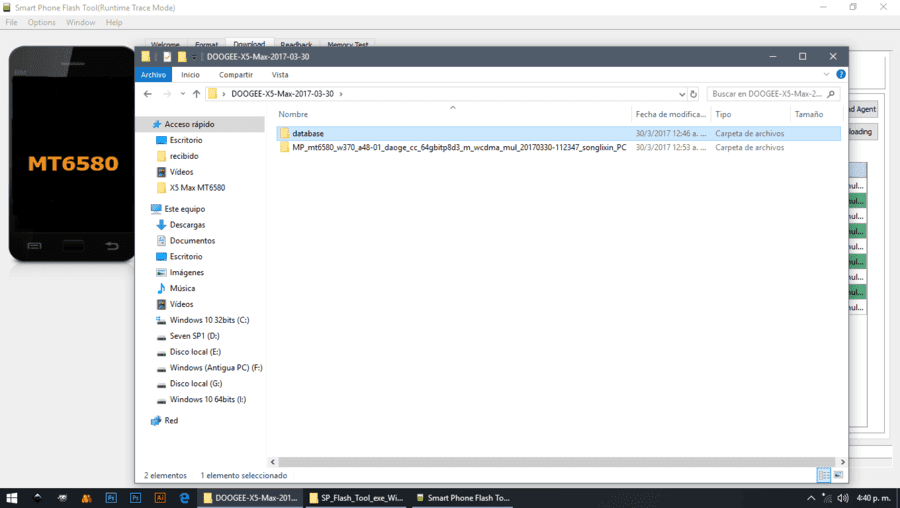
Task: Select the database folder
Action: (558, 133)
